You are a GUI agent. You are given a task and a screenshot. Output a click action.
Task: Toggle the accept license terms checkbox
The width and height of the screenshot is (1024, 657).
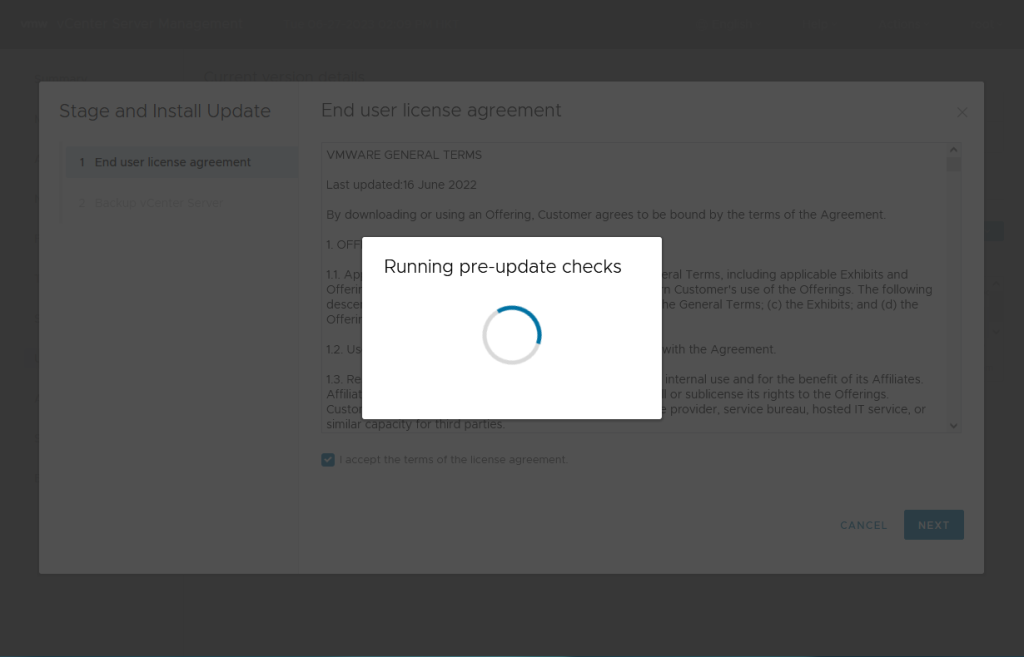(328, 460)
